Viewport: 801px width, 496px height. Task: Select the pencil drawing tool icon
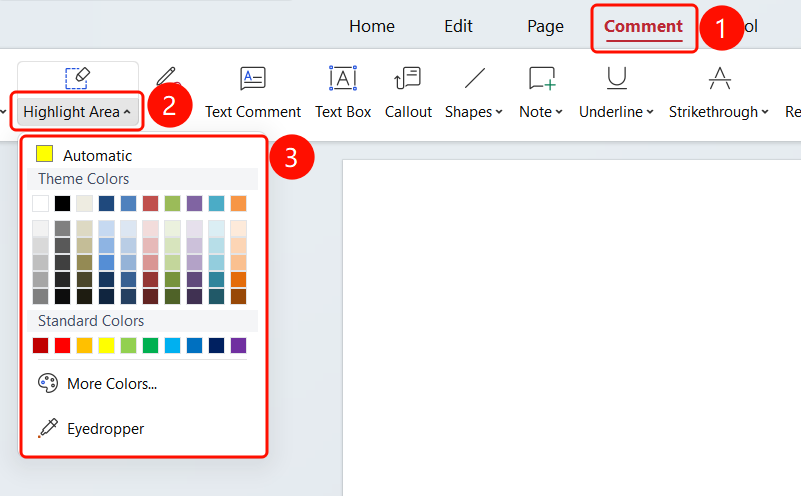pyautogui.click(x=167, y=77)
